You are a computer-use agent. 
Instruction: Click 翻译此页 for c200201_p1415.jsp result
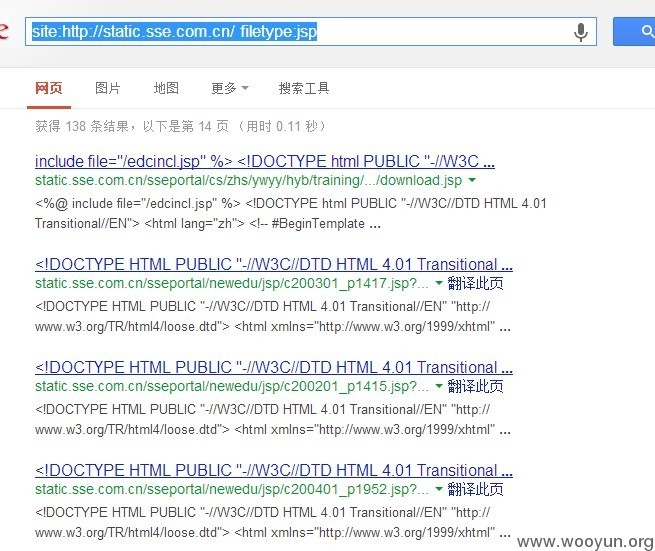tap(475, 386)
